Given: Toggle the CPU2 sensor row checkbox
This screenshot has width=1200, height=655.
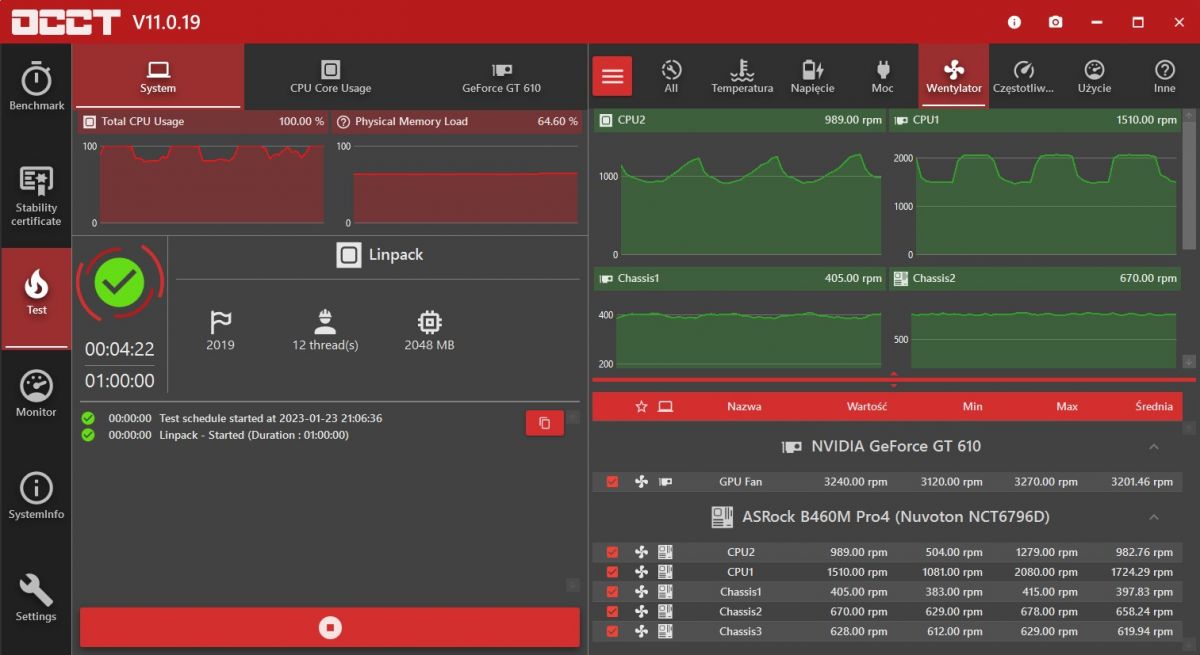Looking at the screenshot, I should tap(612, 552).
